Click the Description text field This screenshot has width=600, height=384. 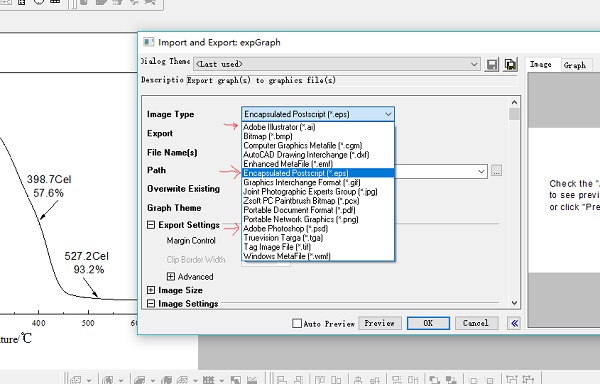coord(351,80)
